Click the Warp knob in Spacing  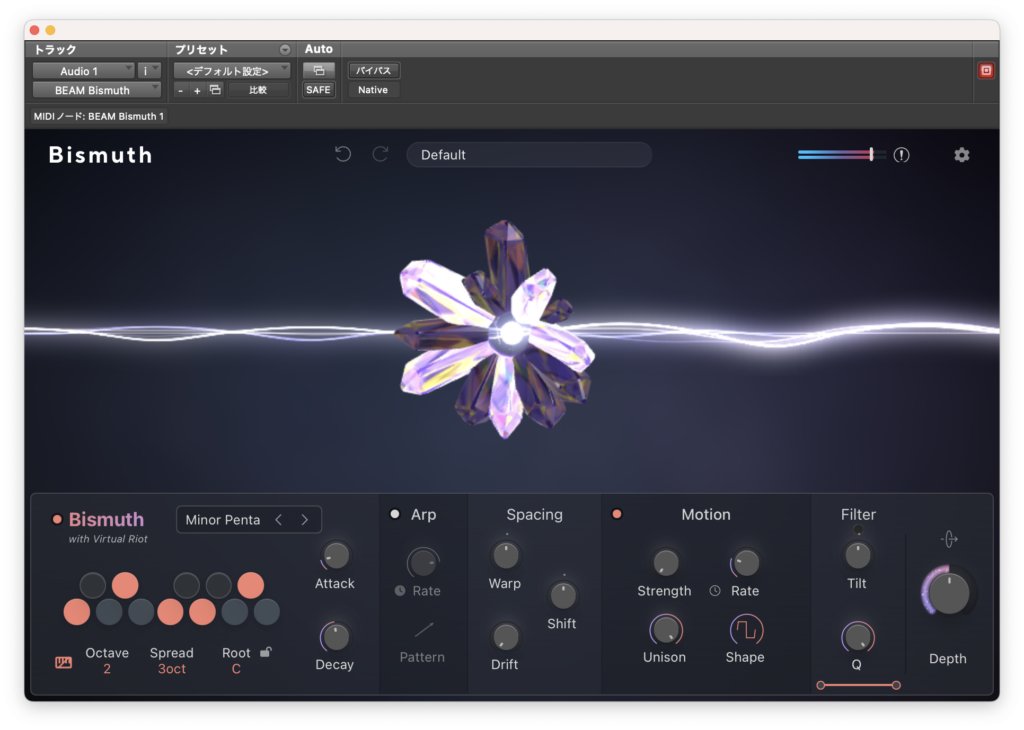click(x=505, y=556)
